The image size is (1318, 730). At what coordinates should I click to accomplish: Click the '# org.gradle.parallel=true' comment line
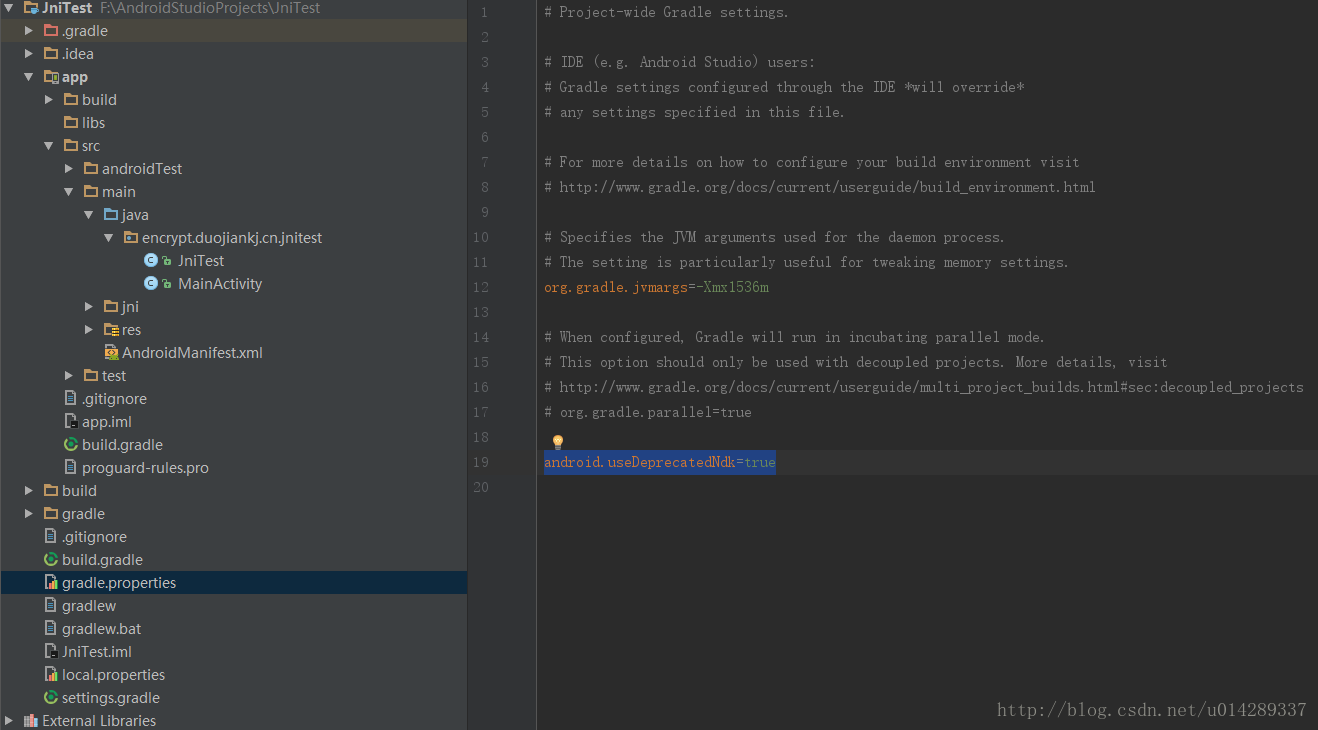click(x=648, y=413)
